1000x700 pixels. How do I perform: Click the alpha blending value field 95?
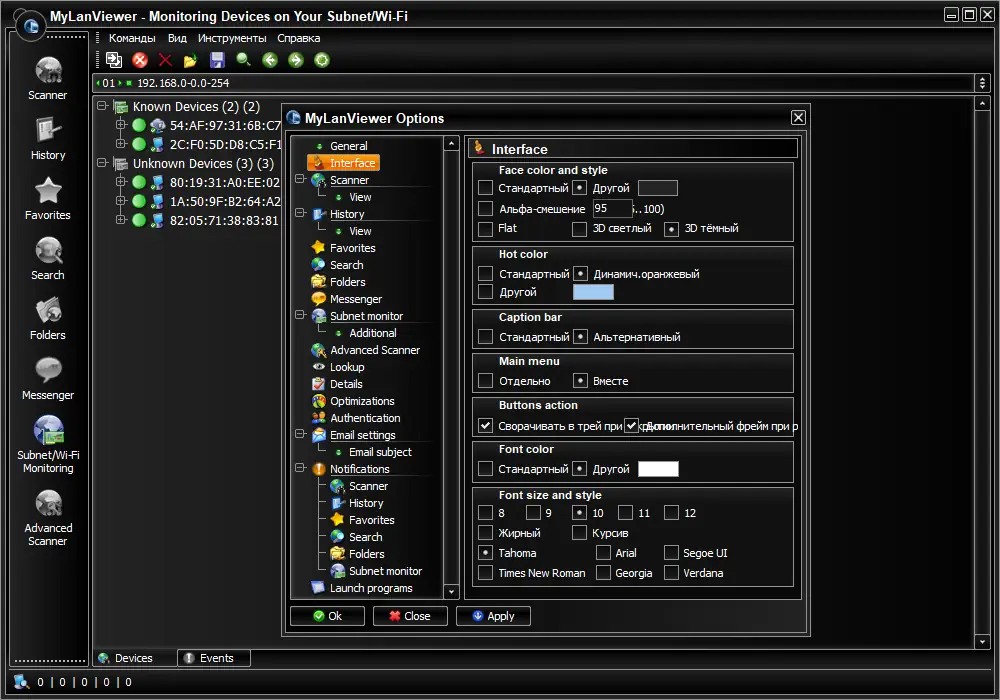pos(612,208)
